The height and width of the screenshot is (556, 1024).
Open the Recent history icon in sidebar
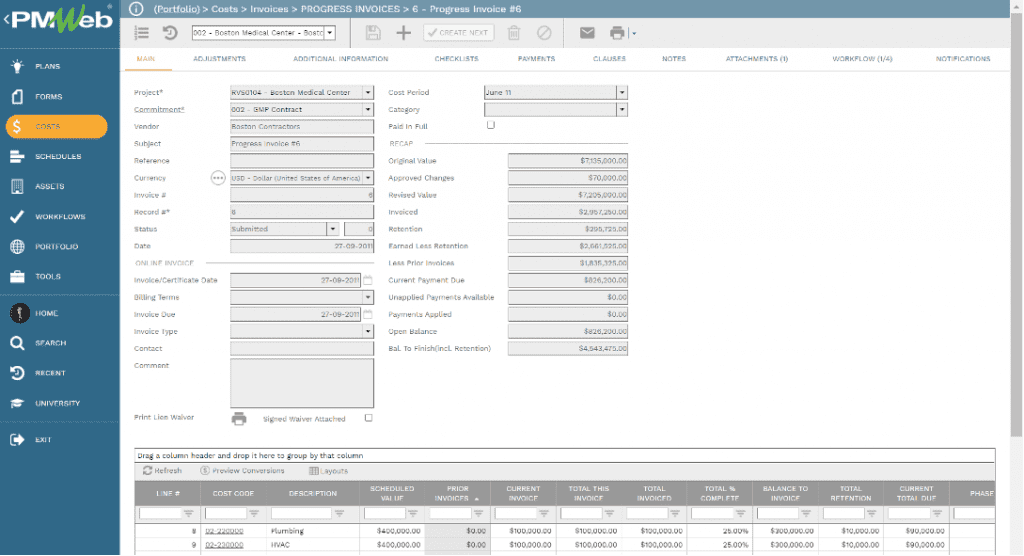pos(18,372)
